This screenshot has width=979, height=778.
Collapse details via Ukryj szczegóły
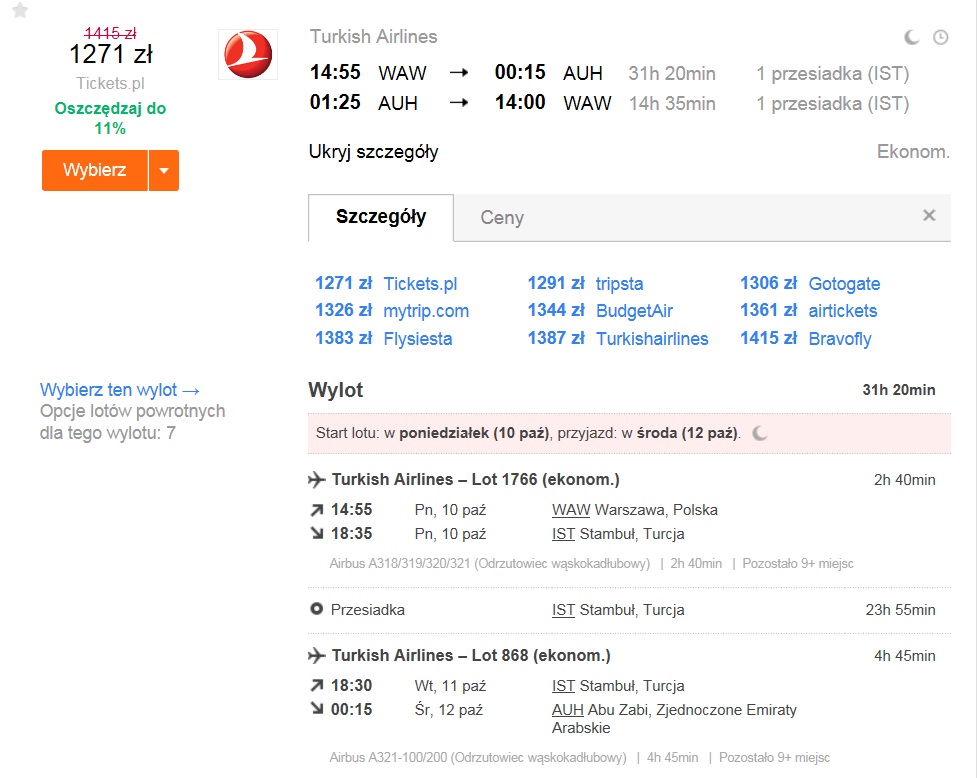(373, 152)
